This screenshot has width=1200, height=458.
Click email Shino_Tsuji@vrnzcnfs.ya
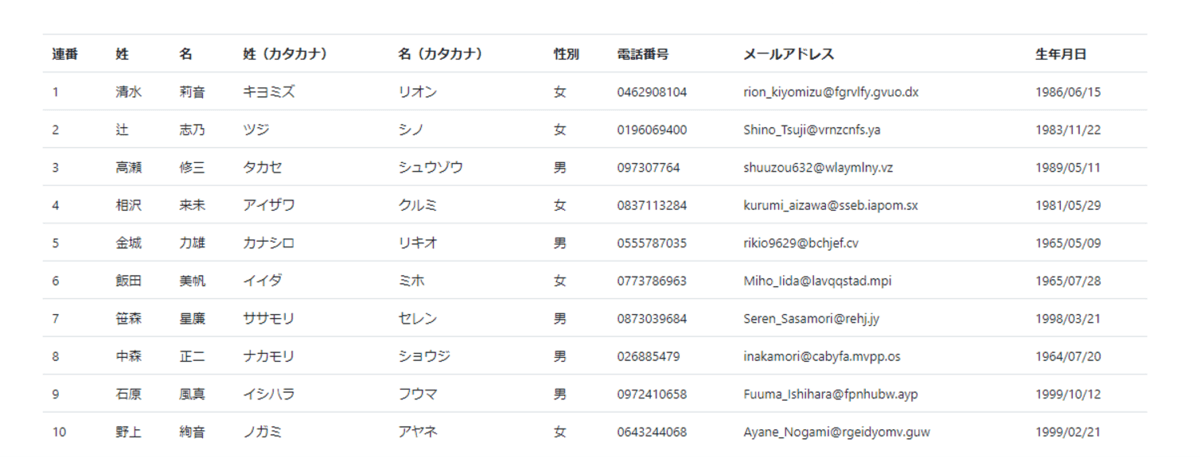tap(812, 130)
